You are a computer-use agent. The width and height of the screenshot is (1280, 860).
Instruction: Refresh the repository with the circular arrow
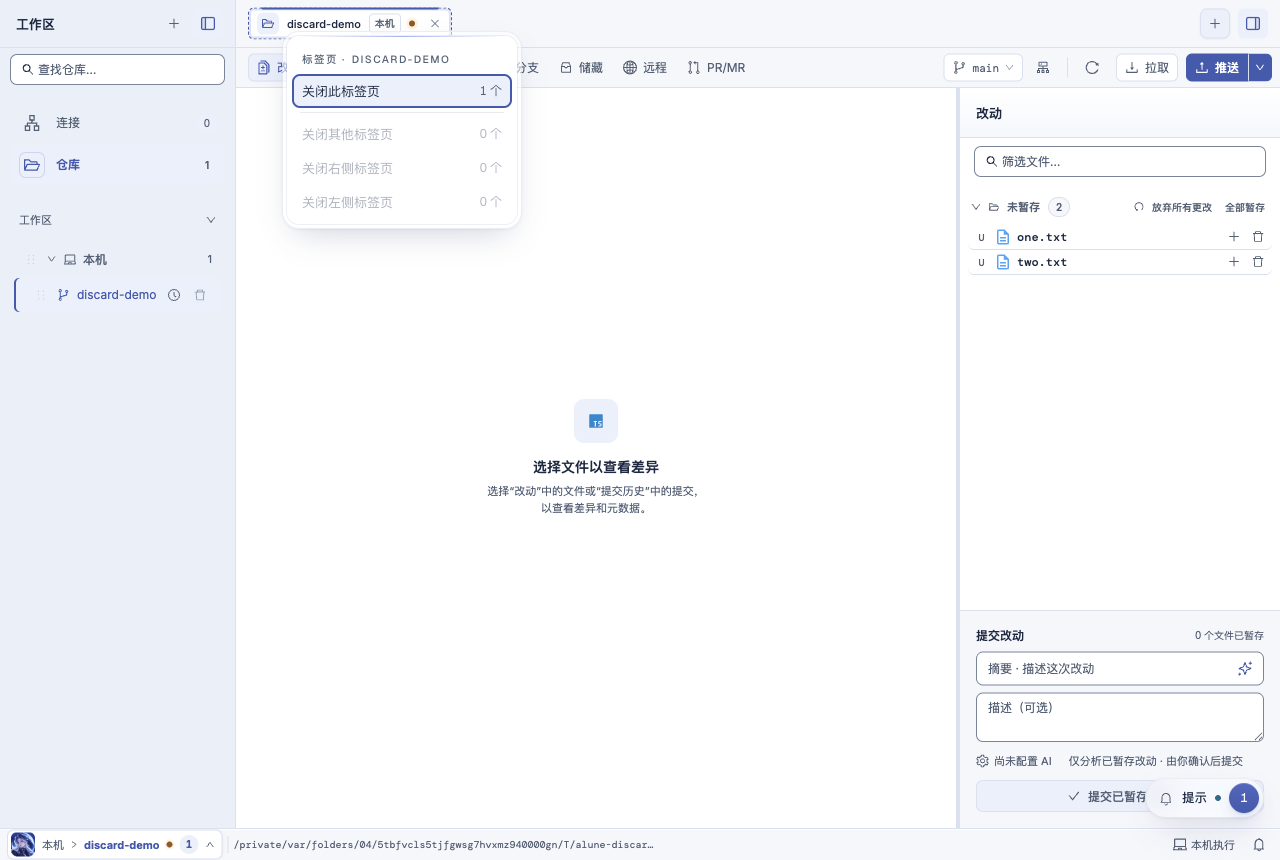click(1092, 68)
